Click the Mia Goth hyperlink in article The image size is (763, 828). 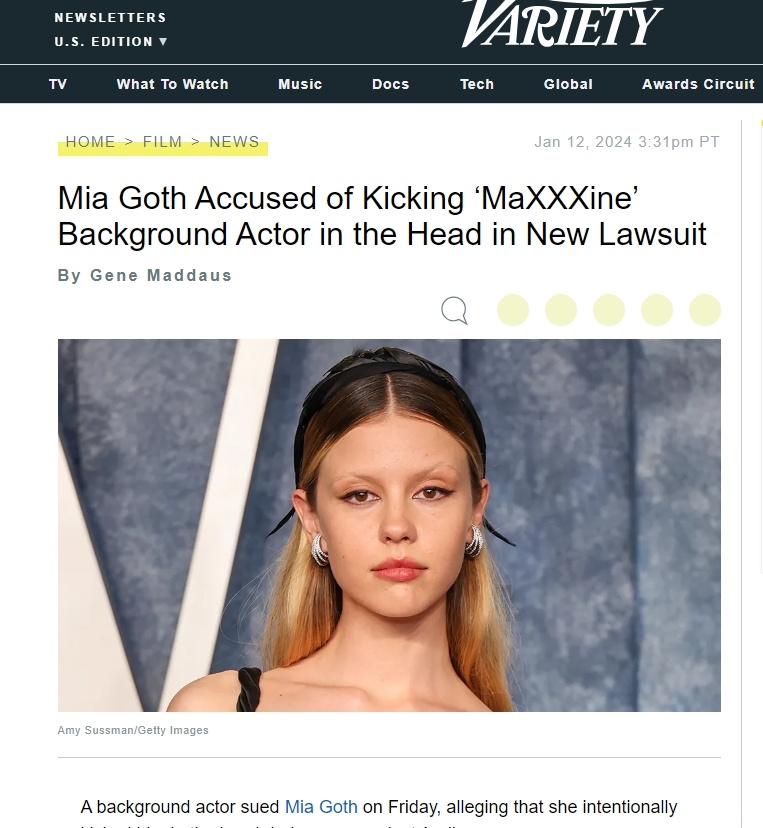321,807
